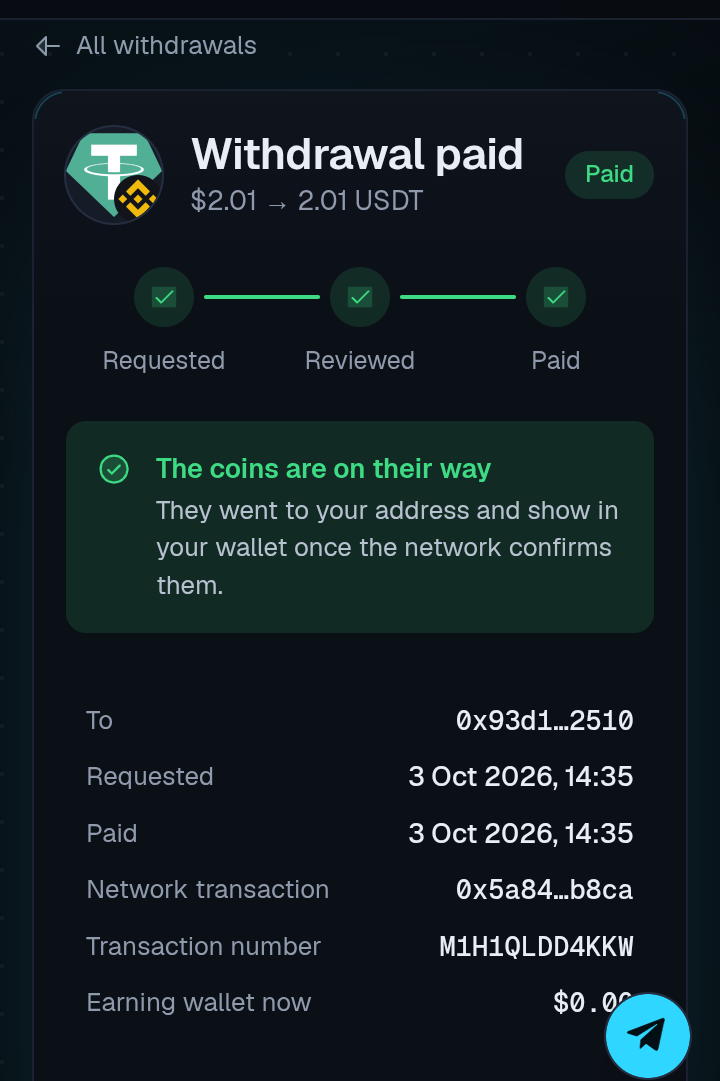Screen dimensions: 720x1081
Task: Click the green Paid status badge
Action: [609, 174]
